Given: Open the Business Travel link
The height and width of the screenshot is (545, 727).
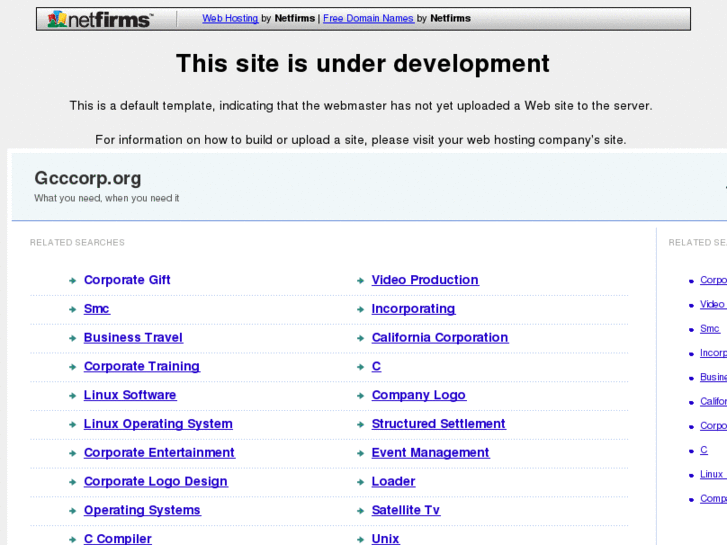Looking at the screenshot, I should point(133,337).
